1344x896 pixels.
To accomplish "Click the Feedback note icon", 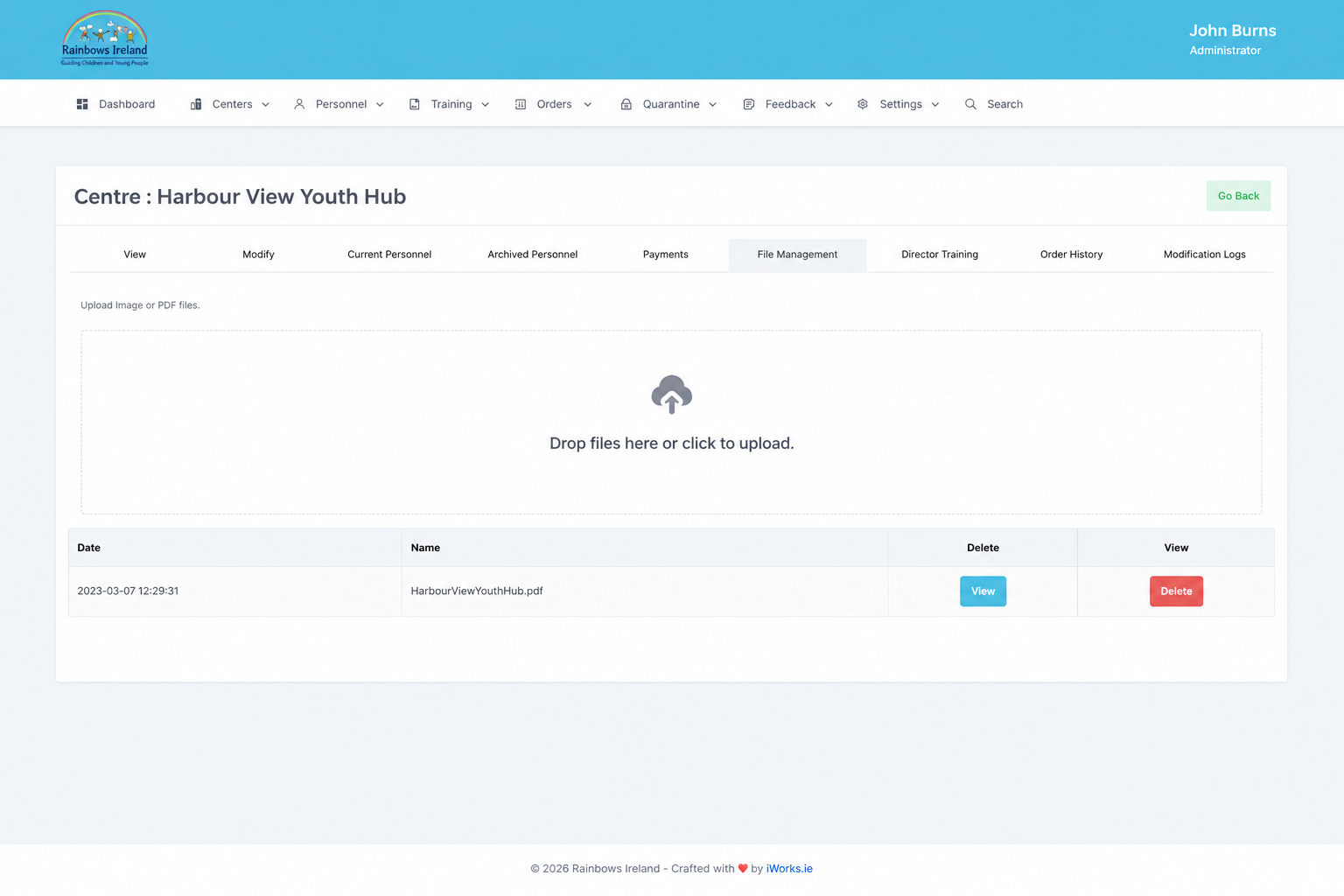I will tap(749, 104).
